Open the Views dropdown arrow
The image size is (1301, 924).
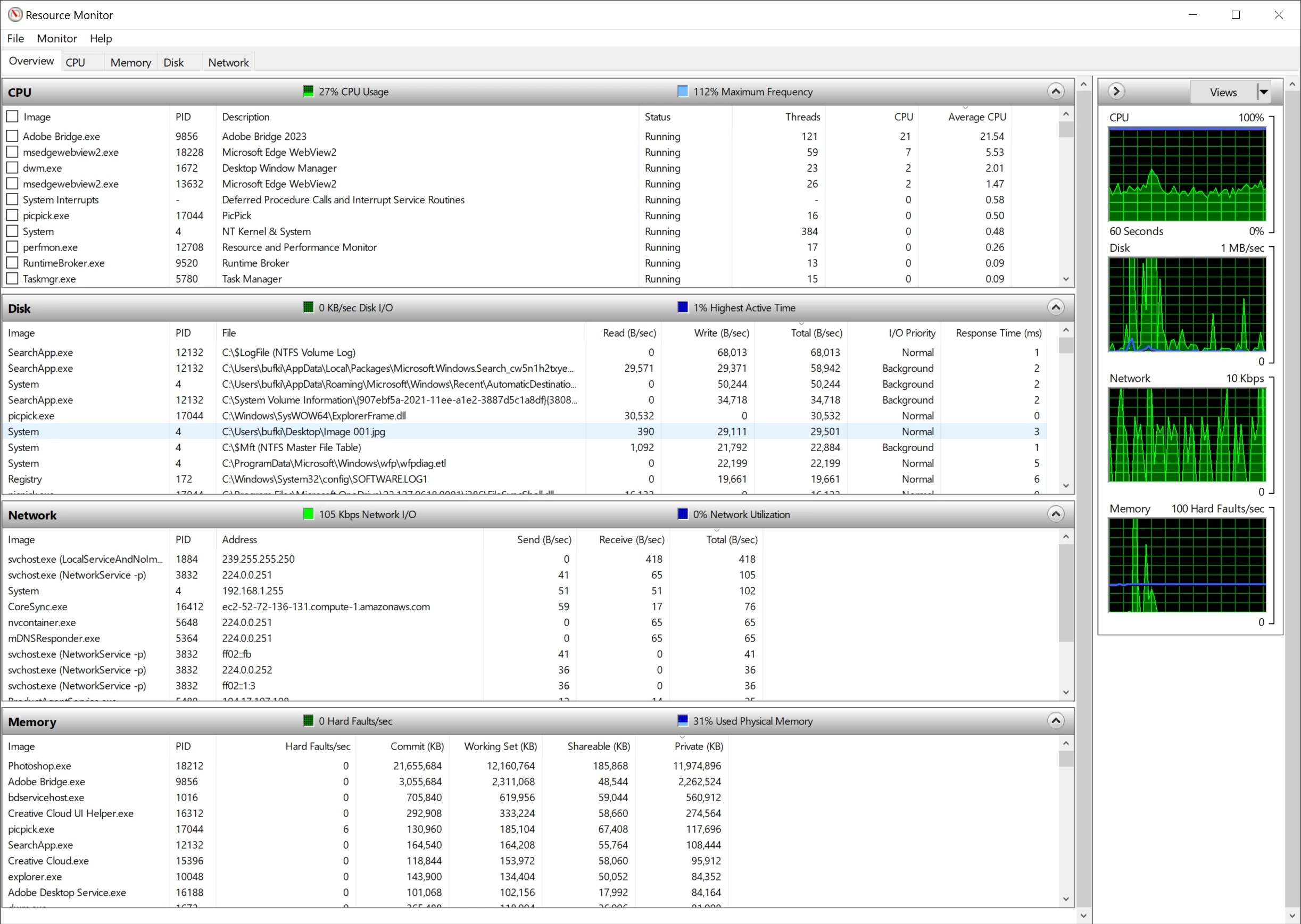(1263, 91)
